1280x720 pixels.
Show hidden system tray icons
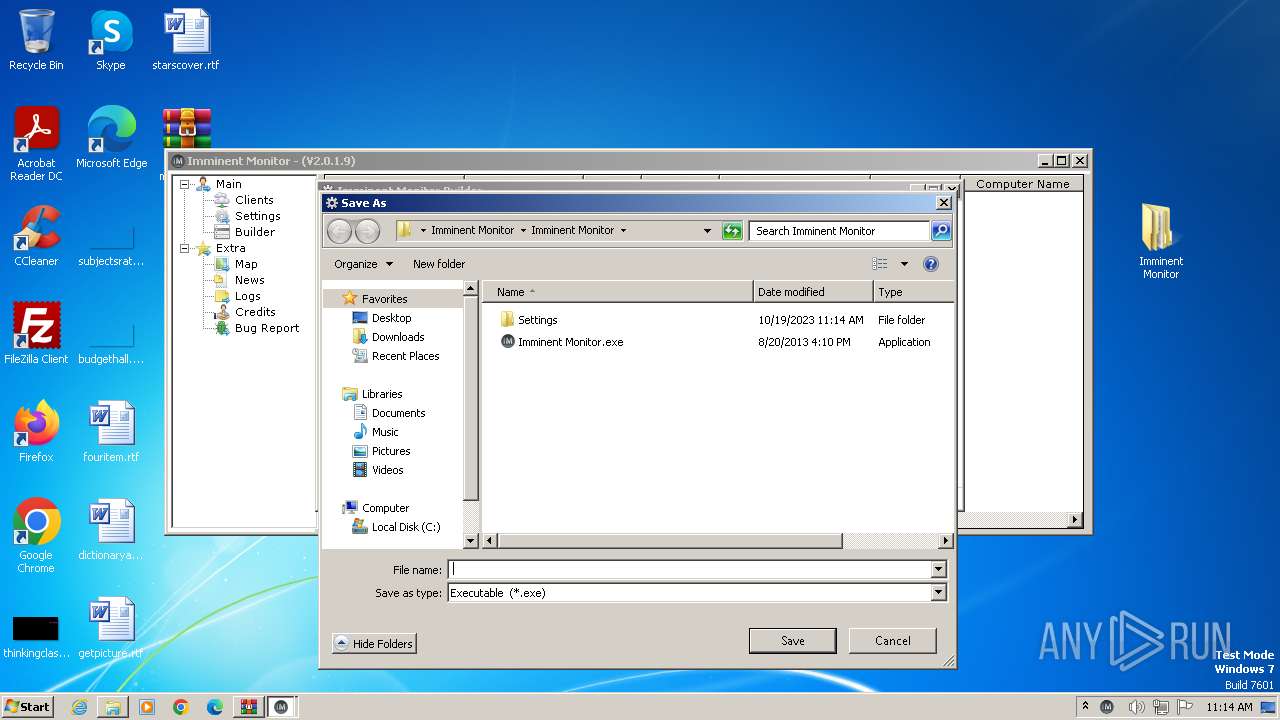(x=1086, y=707)
